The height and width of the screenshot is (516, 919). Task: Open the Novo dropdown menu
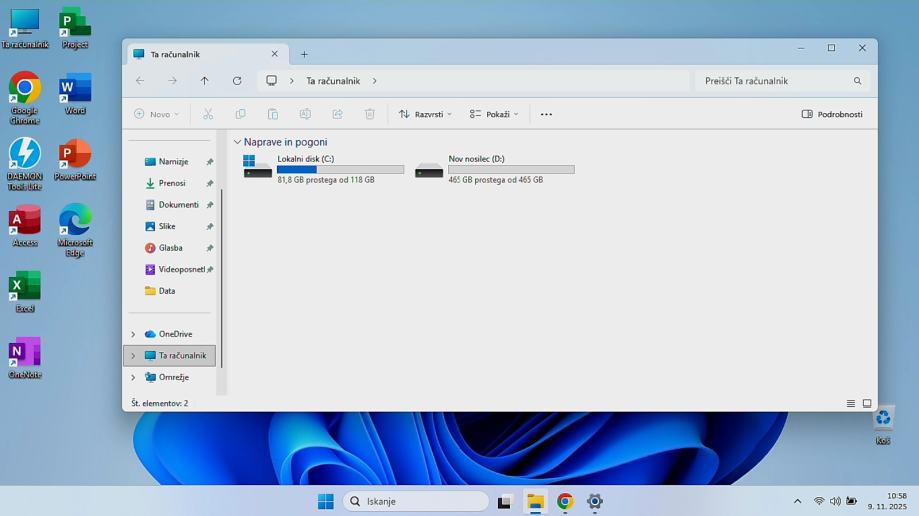156,114
